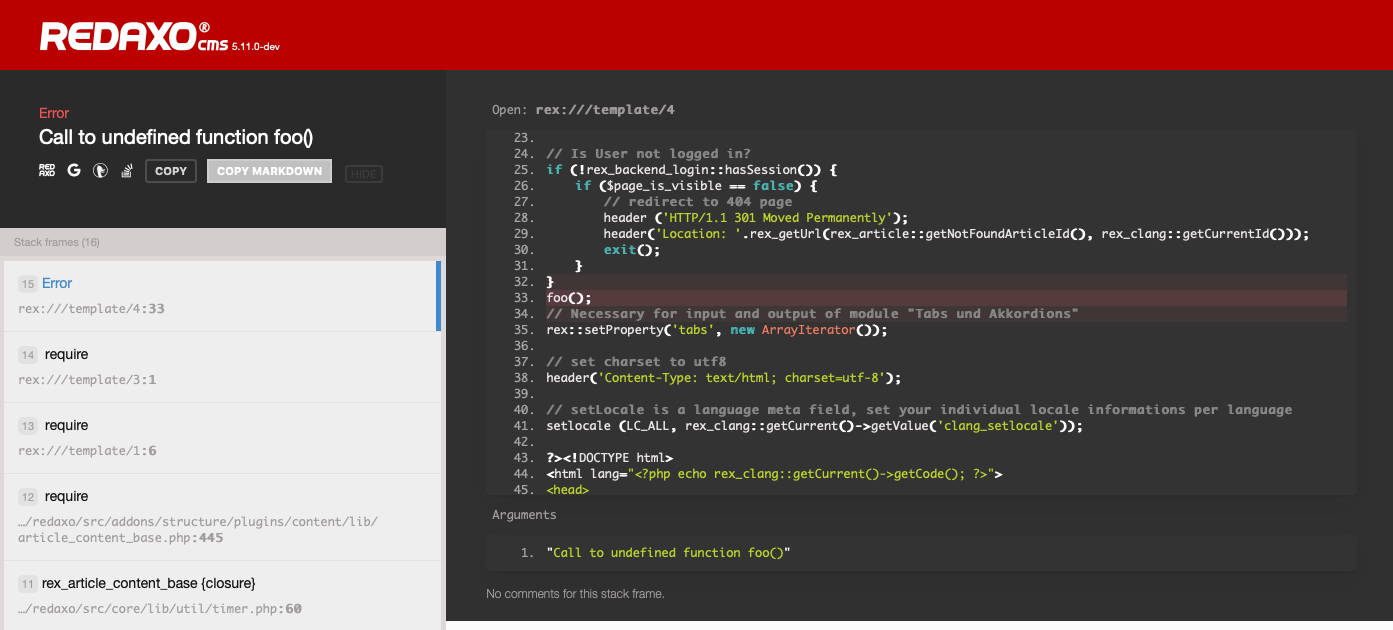Search the error on REDAXO via its icon
This screenshot has width=1393, height=630.
pos(47,171)
